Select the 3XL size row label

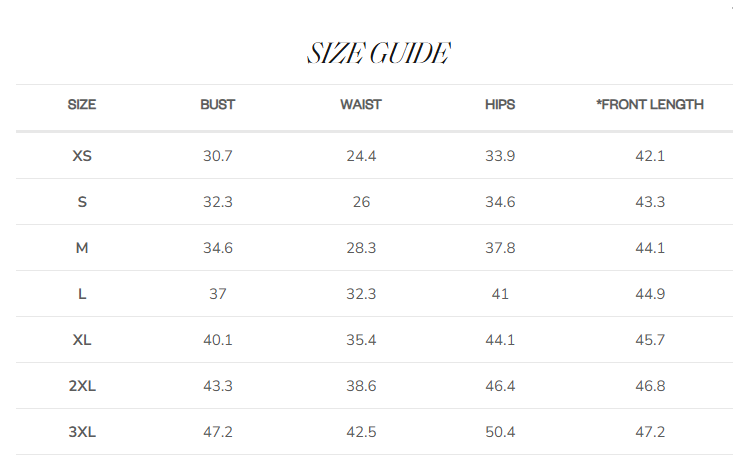pyautogui.click(x=82, y=432)
